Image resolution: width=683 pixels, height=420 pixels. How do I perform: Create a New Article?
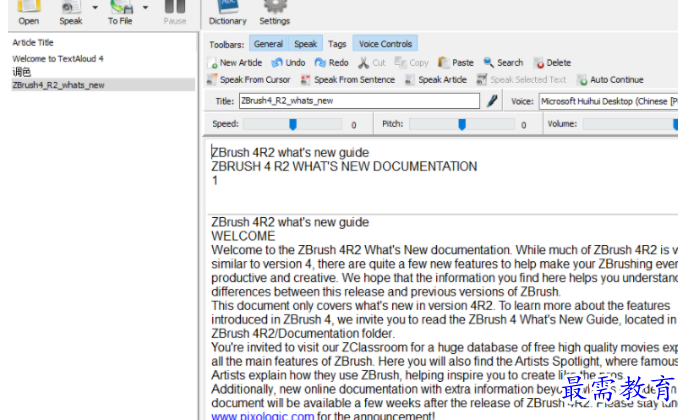pos(235,63)
